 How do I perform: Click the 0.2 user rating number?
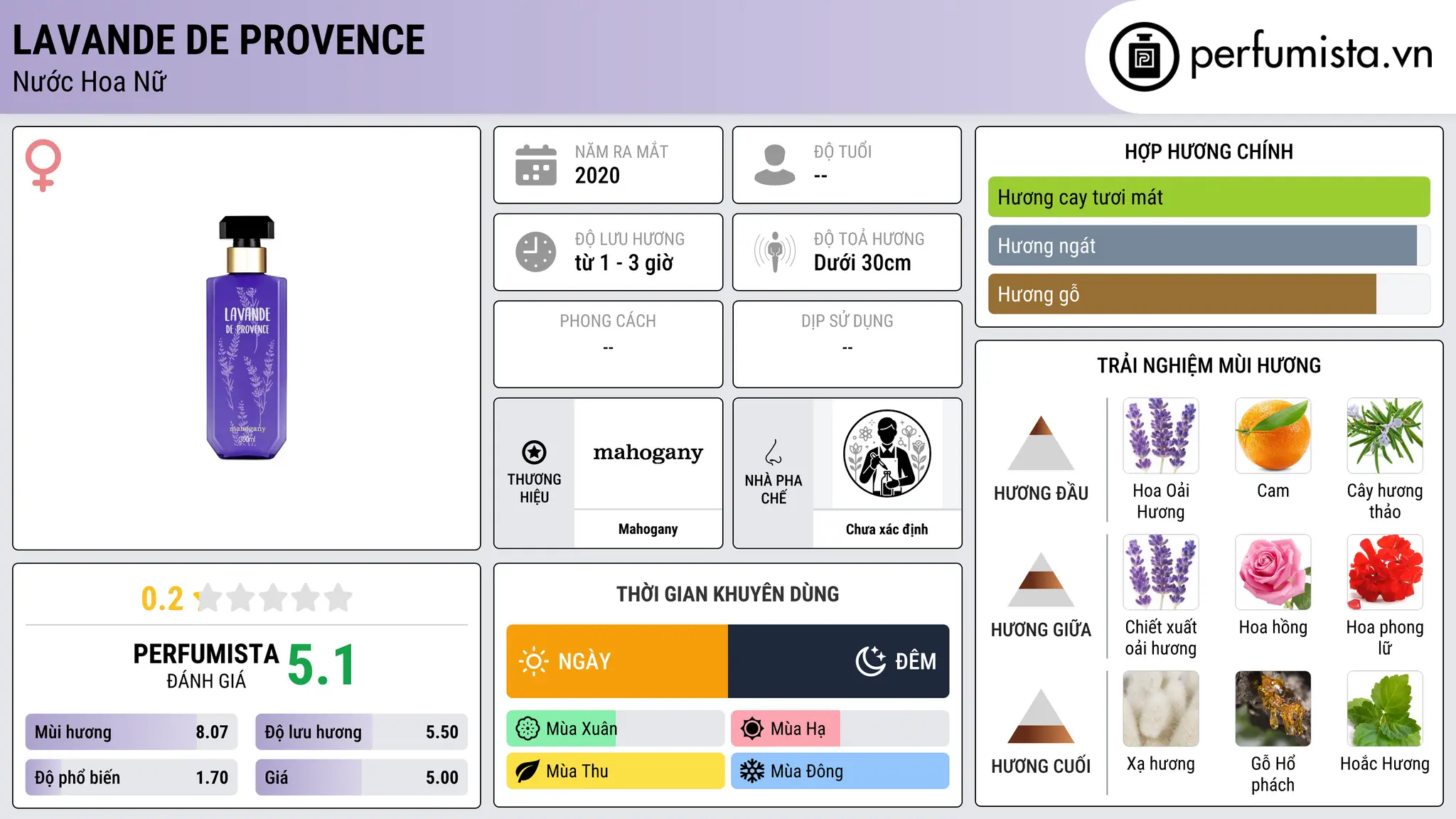[x=162, y=599]
